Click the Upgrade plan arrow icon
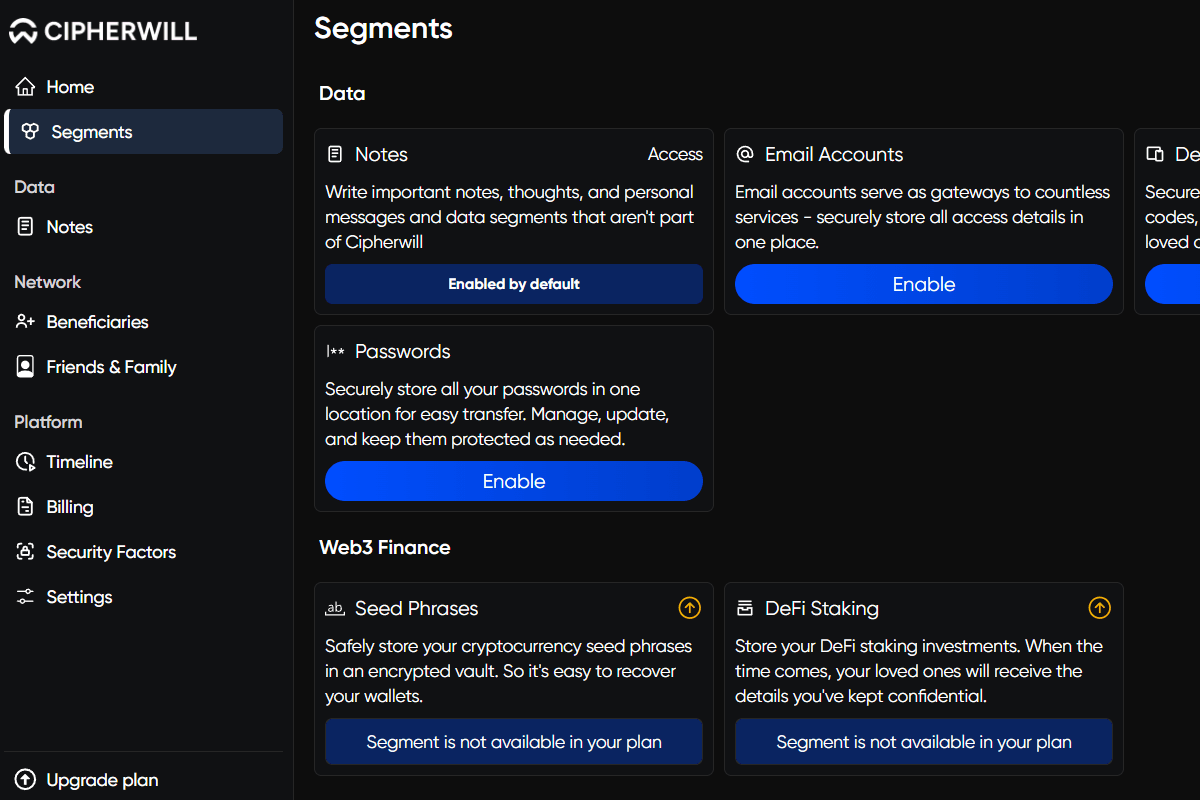The image size is (1200, 800). (26, 780)
